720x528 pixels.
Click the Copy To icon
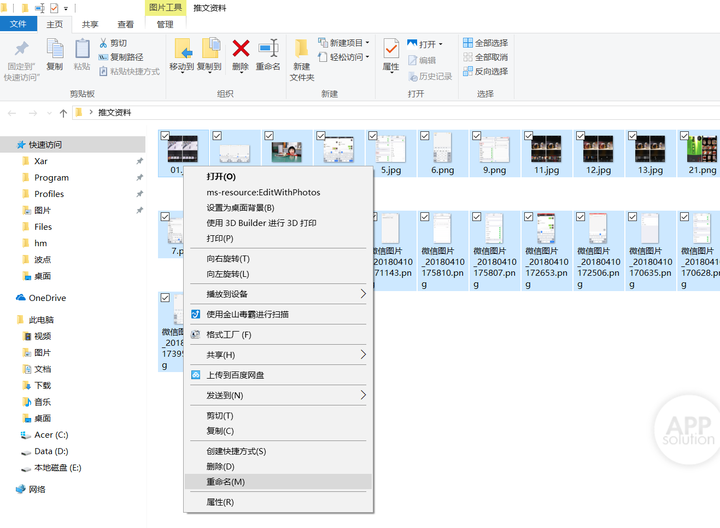[210, 48]
